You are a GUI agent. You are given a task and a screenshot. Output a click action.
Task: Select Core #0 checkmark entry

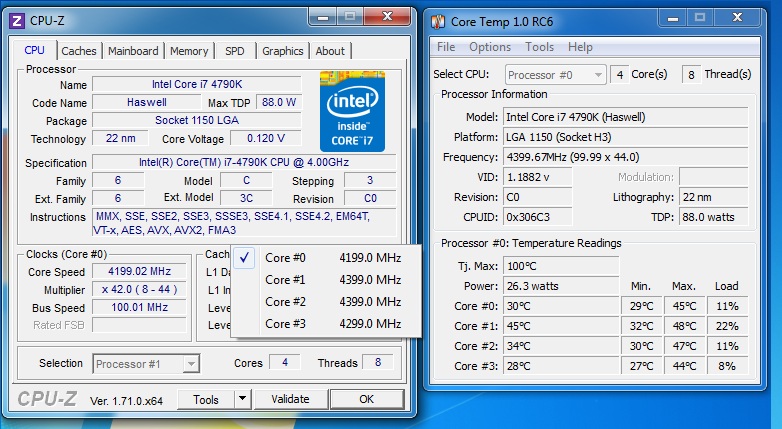click(327, 258)
